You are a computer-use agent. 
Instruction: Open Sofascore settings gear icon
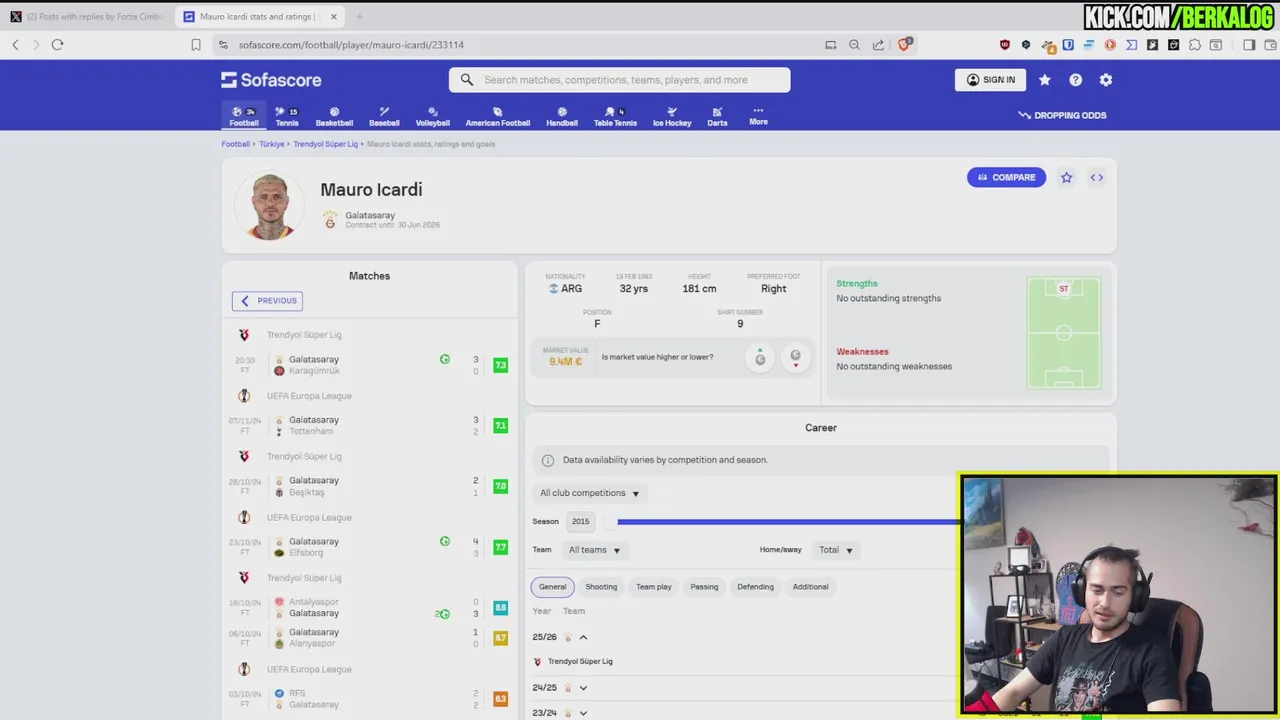[1106, 80]
